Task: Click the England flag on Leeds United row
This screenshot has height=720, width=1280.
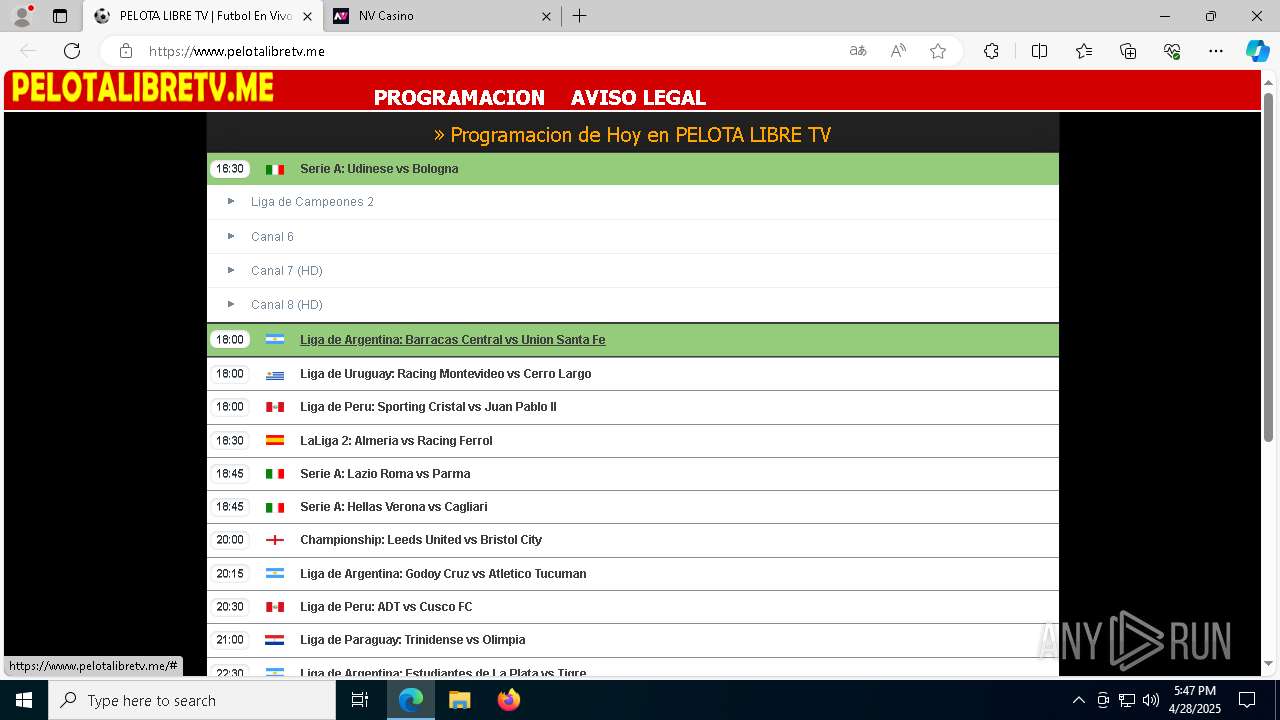Action: click(275, 540)
